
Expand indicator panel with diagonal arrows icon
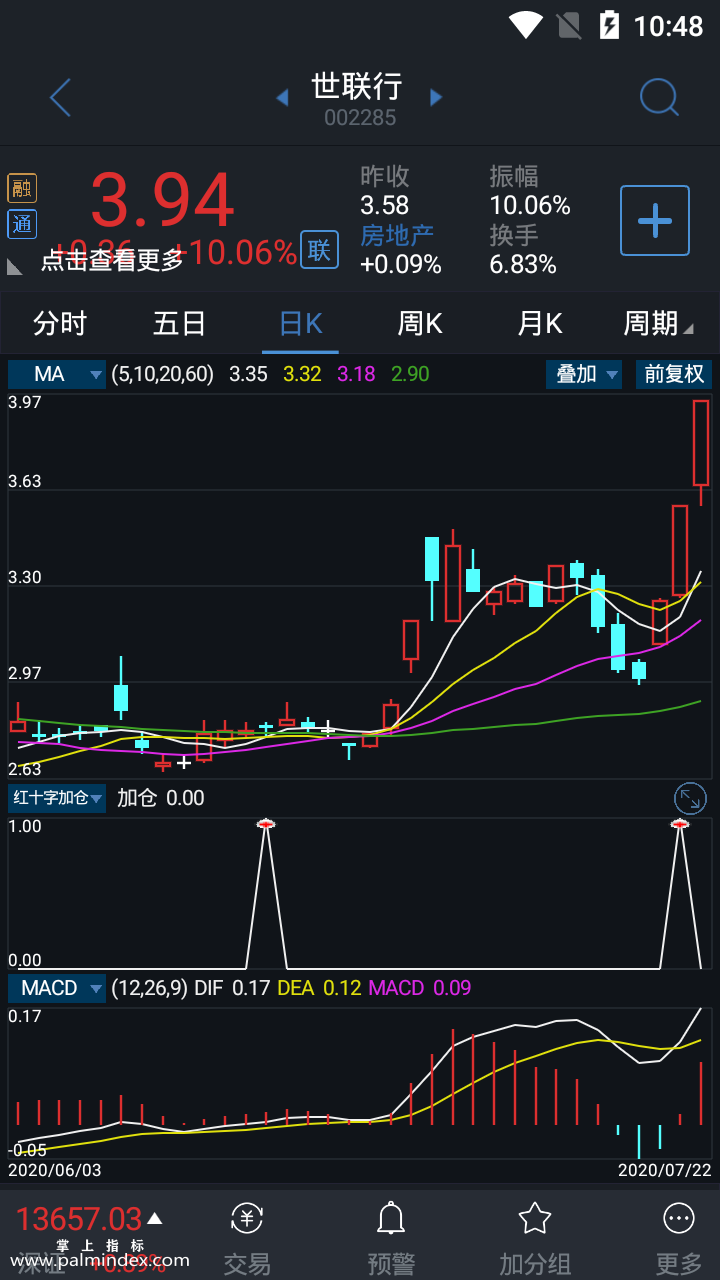click(690, 798)
